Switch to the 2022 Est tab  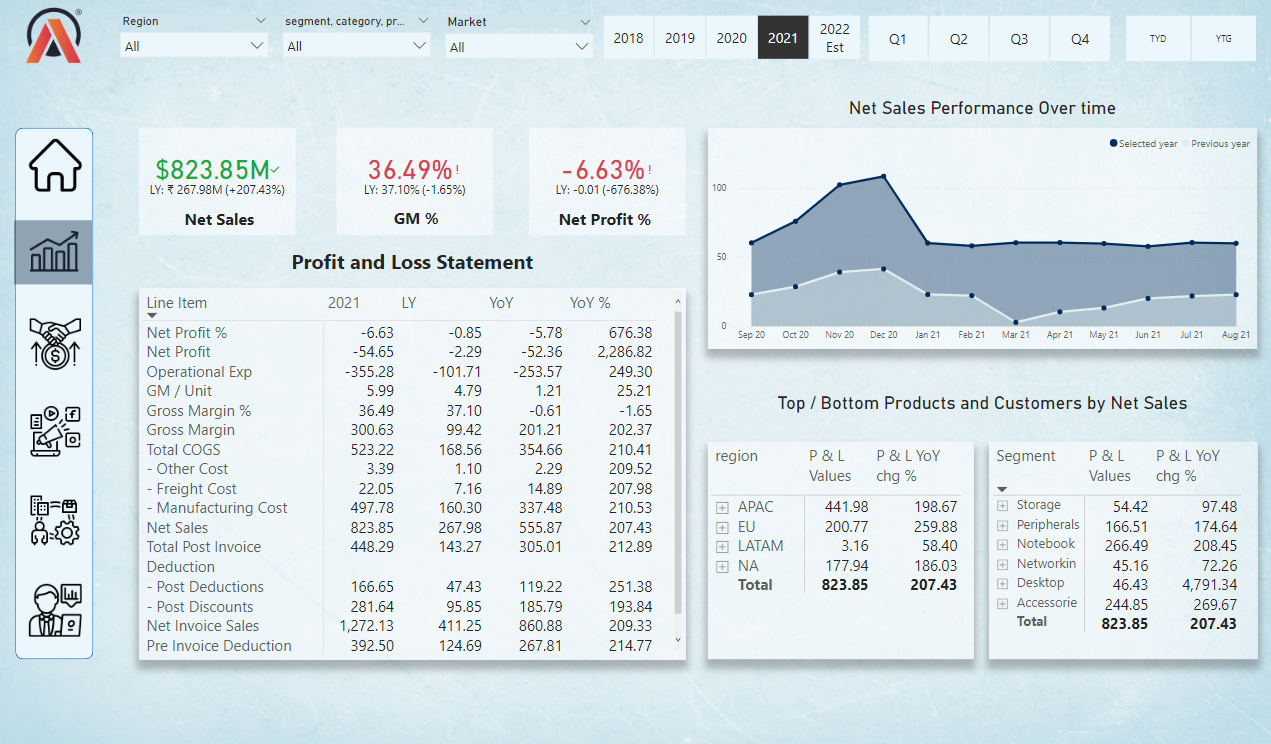(x=834, y=38)
